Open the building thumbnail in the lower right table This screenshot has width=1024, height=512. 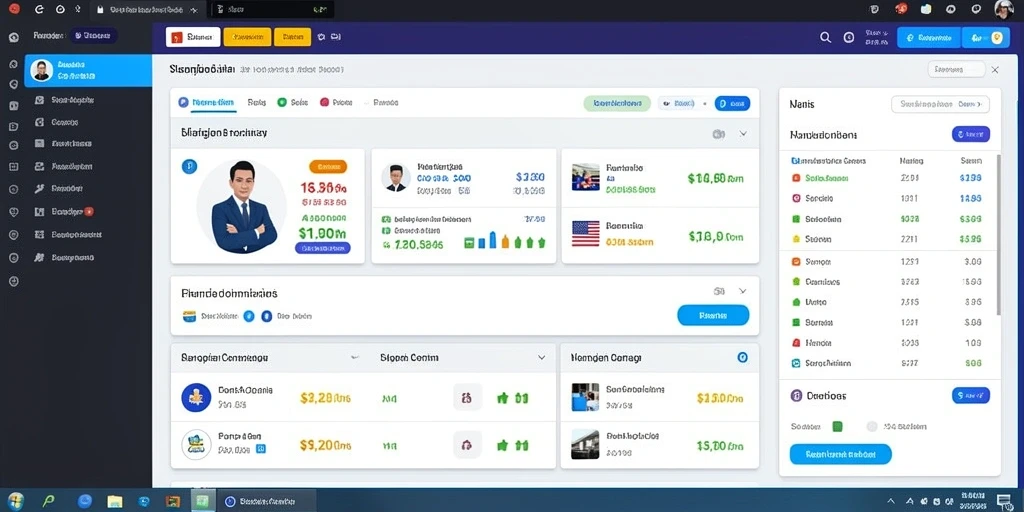(x=584, y=444)
